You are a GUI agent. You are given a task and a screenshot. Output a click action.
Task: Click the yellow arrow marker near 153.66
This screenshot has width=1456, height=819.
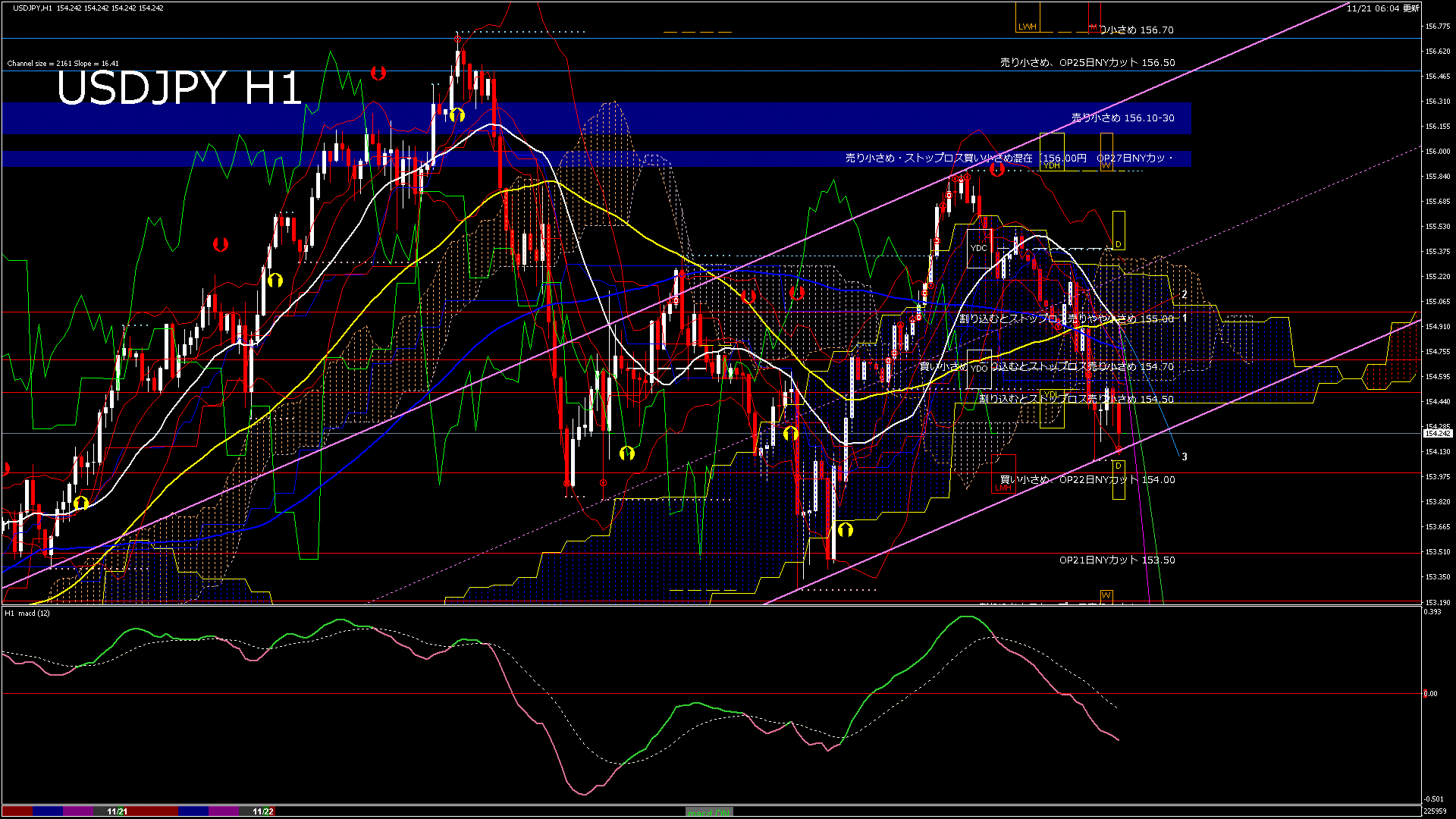point(845,529)
